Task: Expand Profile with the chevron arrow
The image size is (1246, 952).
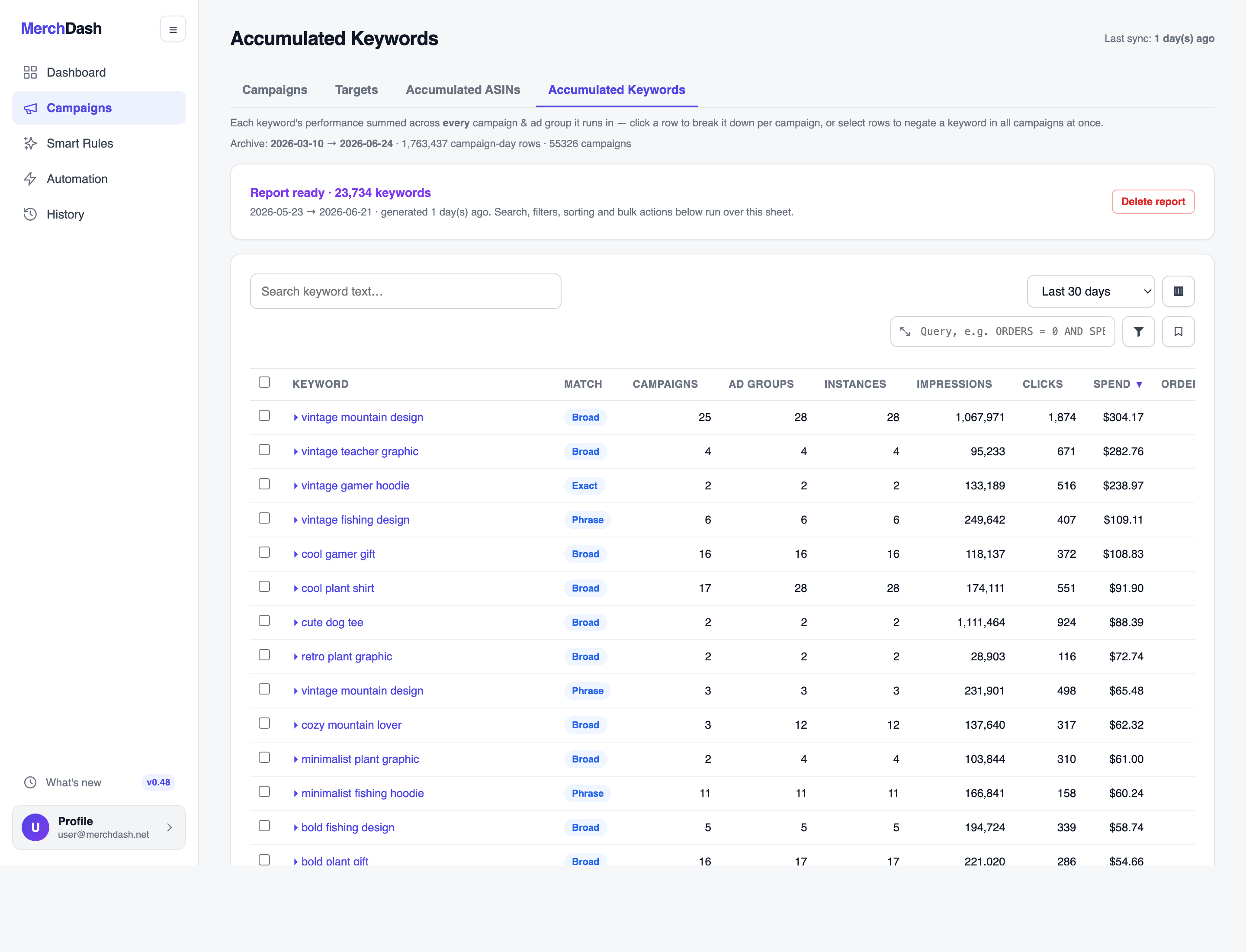Action: click(170, 827)
